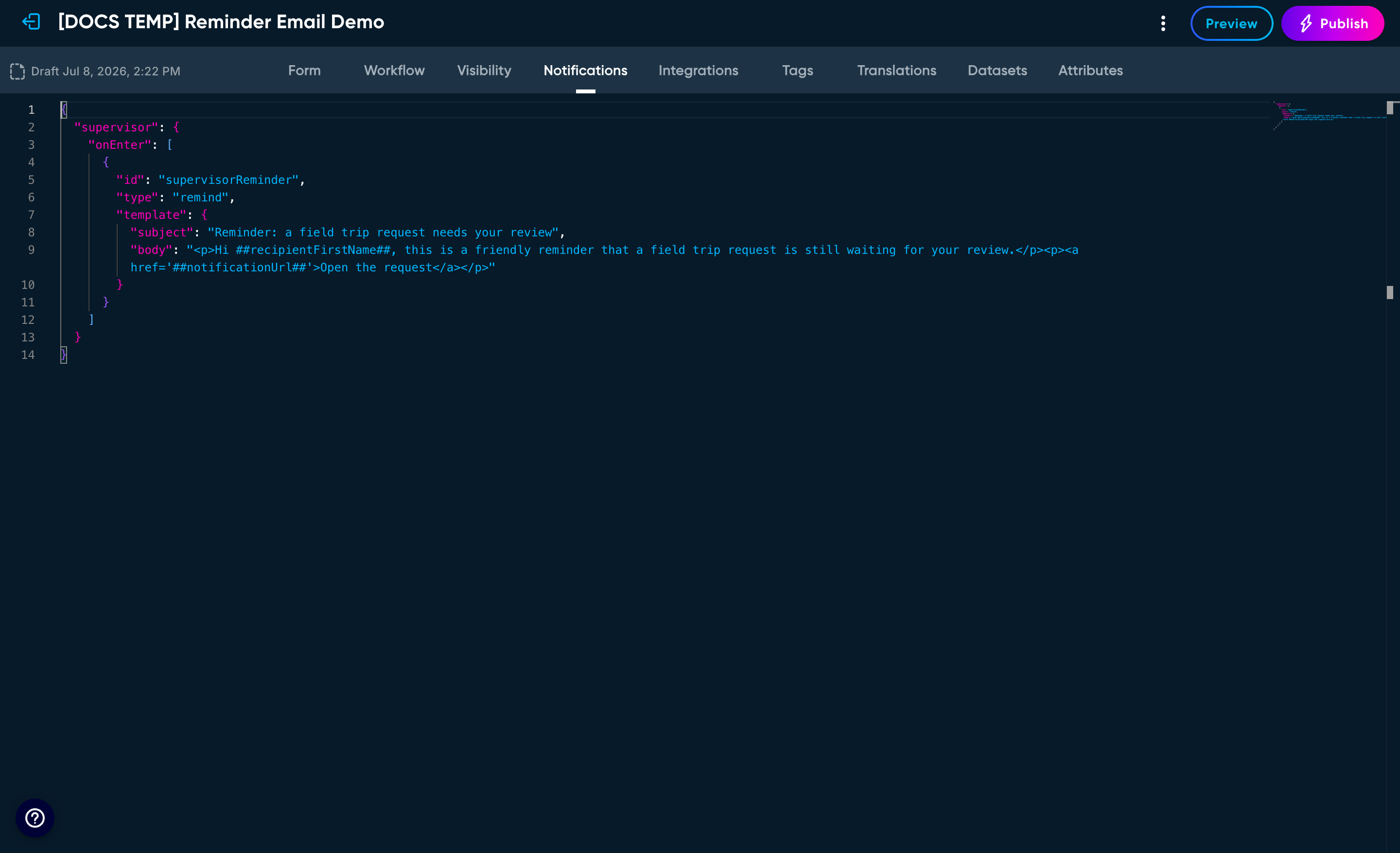Open the three-dot more options menu
Viewport: 1400px width, 853px height.
tap(1163, 23)
